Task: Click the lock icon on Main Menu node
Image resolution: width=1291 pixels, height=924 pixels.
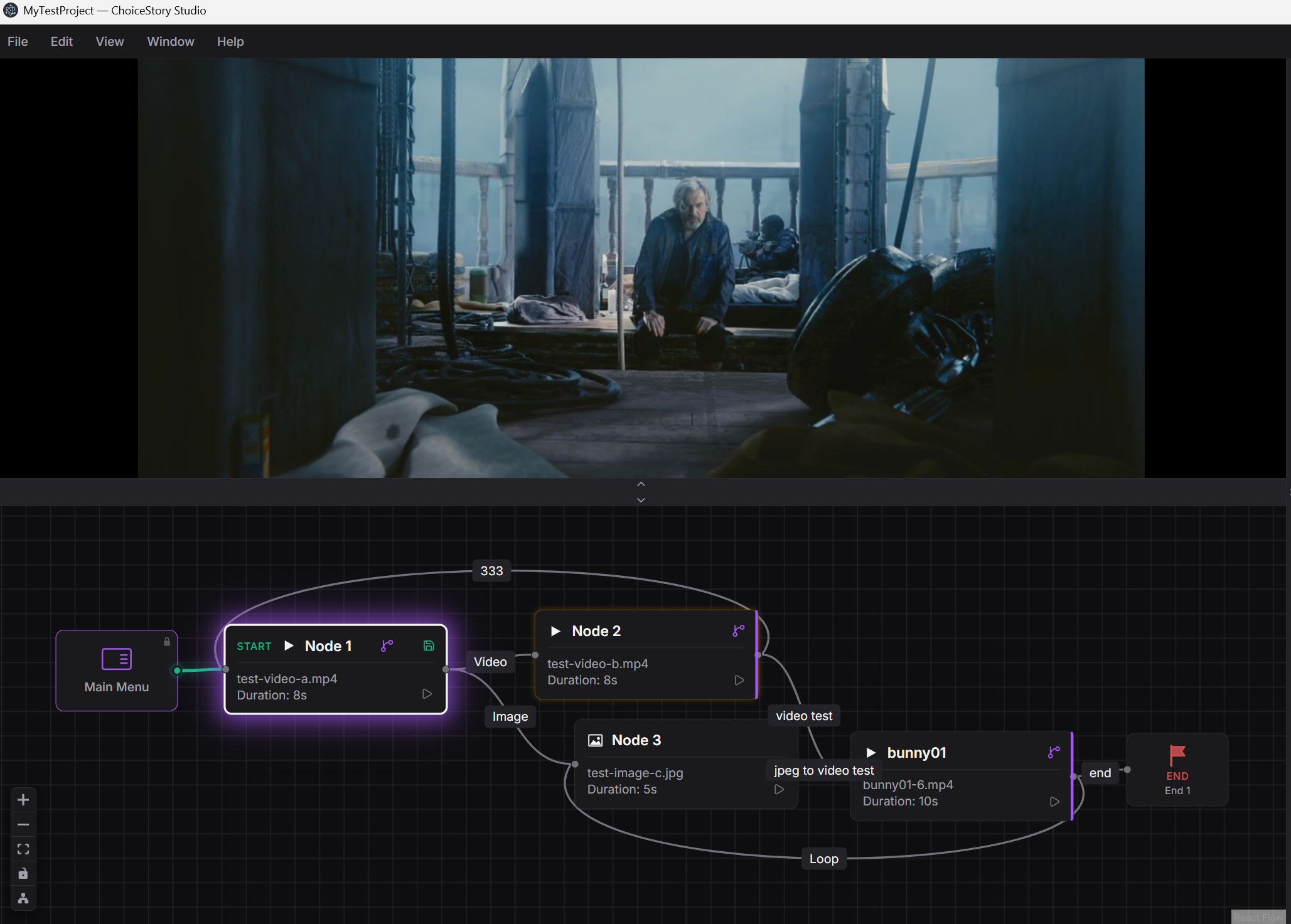Action: 167,642
